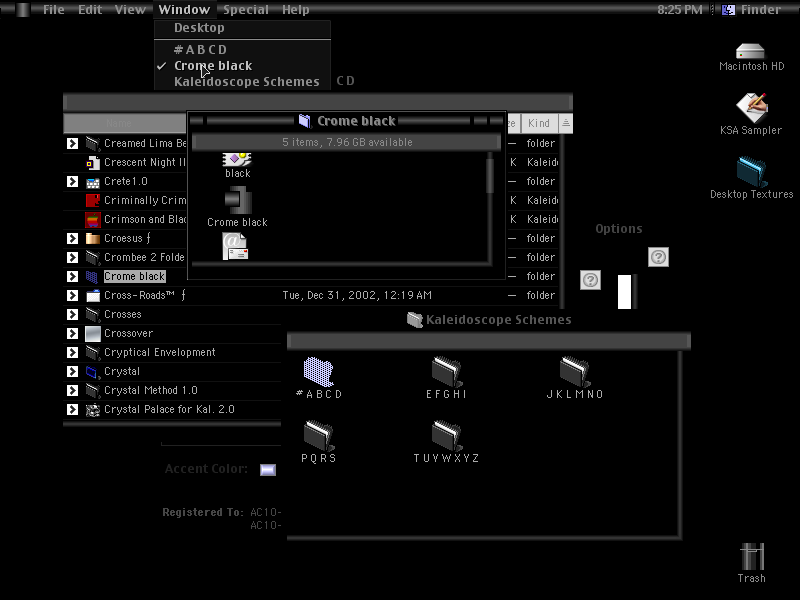Choose # A B C D in Window menu
This screenshot has height=600, width=800.
coord(242,49)
